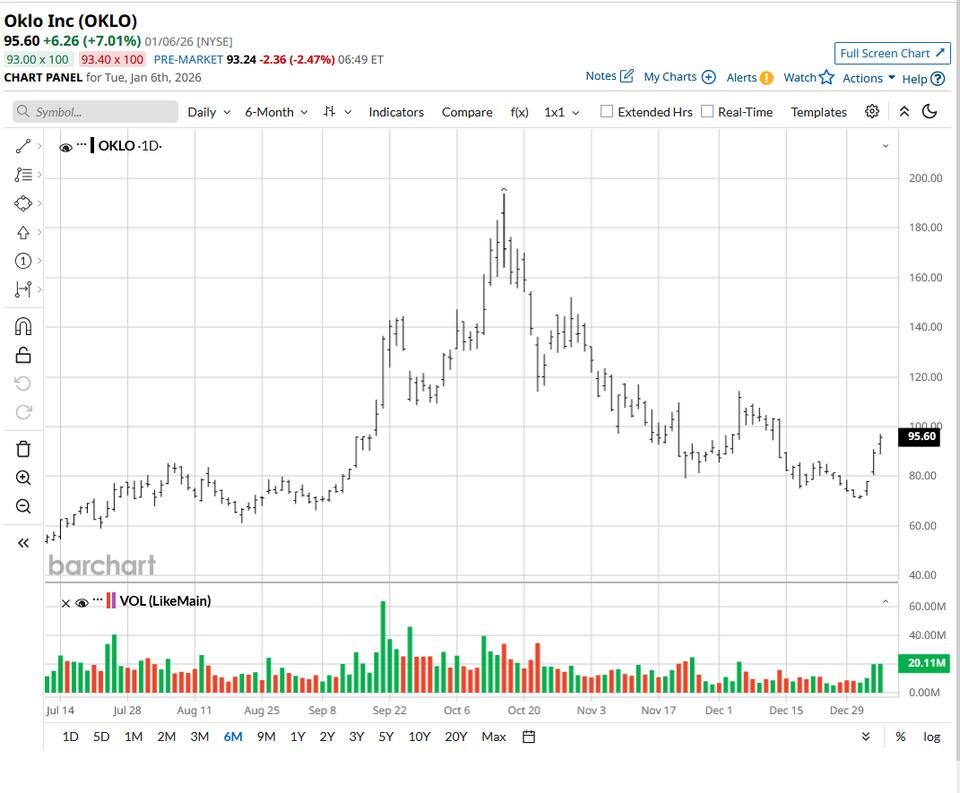Expand the Actions dropdown menu
The image size is (960, 793).
click(x=868, y=78)
